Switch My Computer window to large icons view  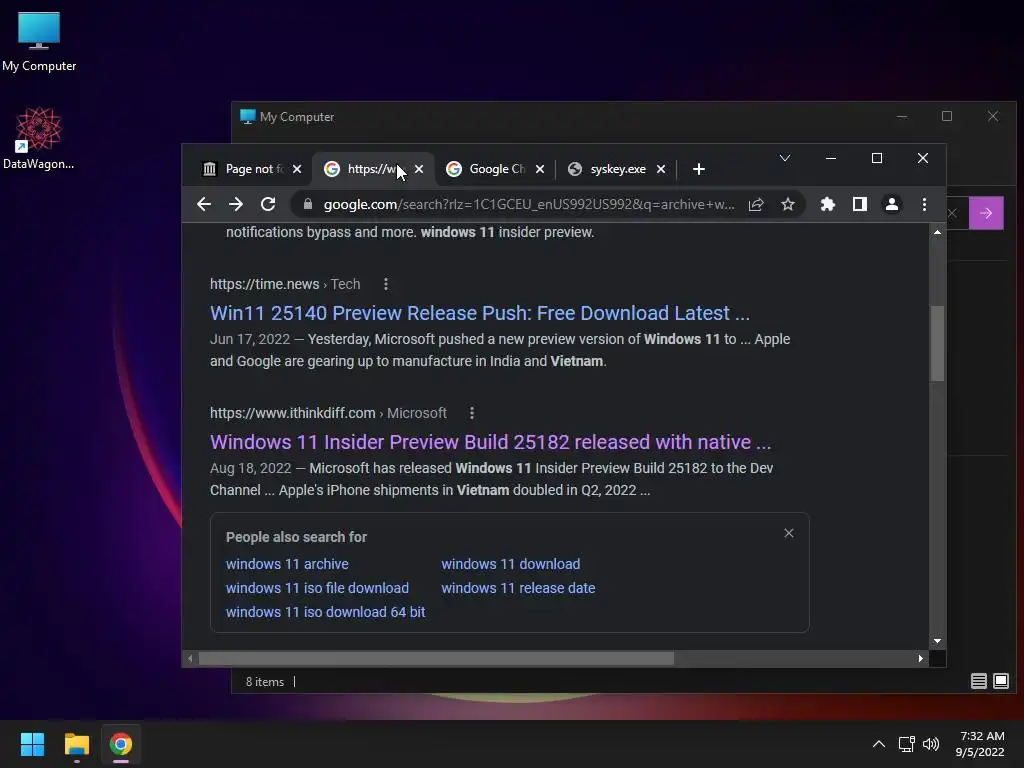[x=1000, y=681]
